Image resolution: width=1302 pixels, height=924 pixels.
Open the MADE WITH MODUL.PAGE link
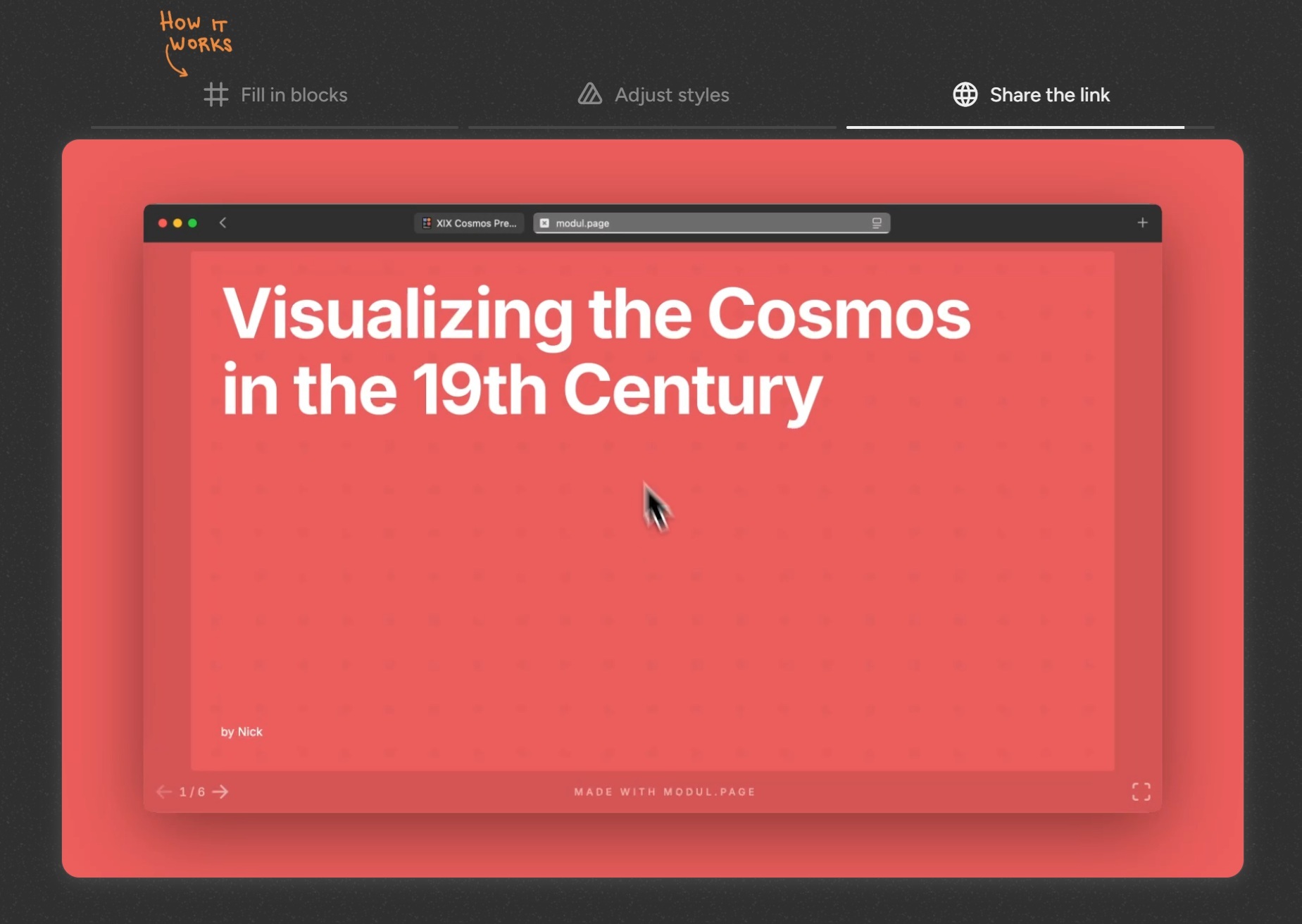(x=664, y=792)
